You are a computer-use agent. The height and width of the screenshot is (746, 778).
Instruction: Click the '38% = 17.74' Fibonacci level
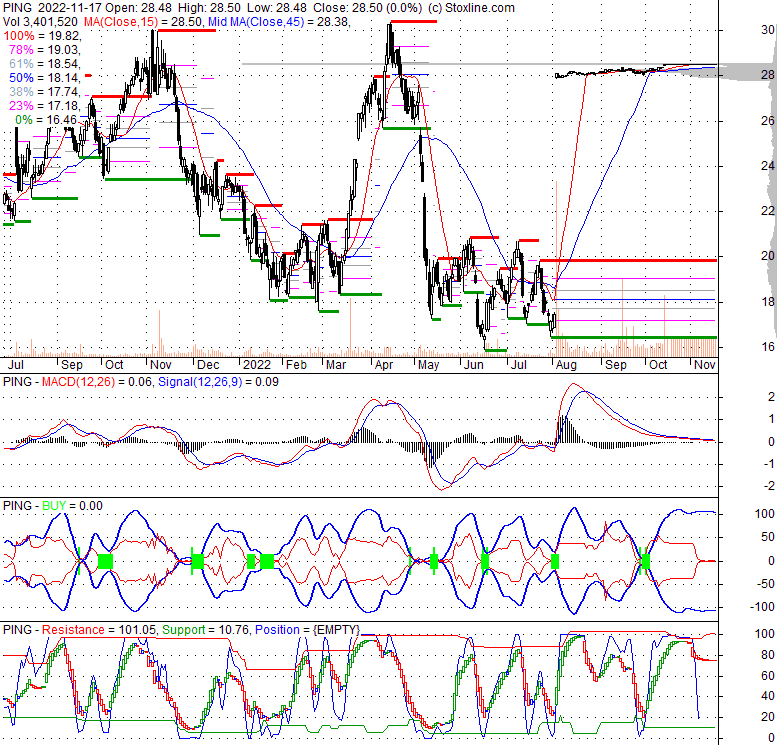44,92
